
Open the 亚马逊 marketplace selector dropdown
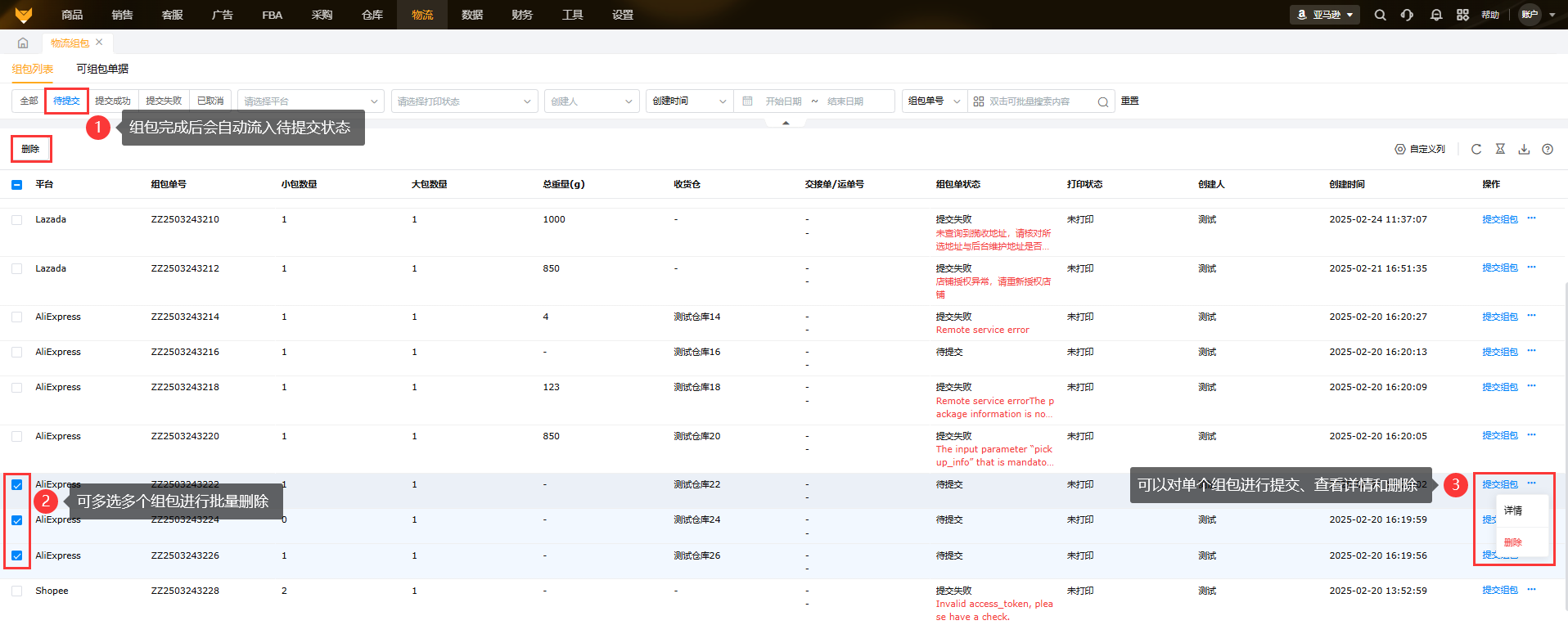[1324, 15]
